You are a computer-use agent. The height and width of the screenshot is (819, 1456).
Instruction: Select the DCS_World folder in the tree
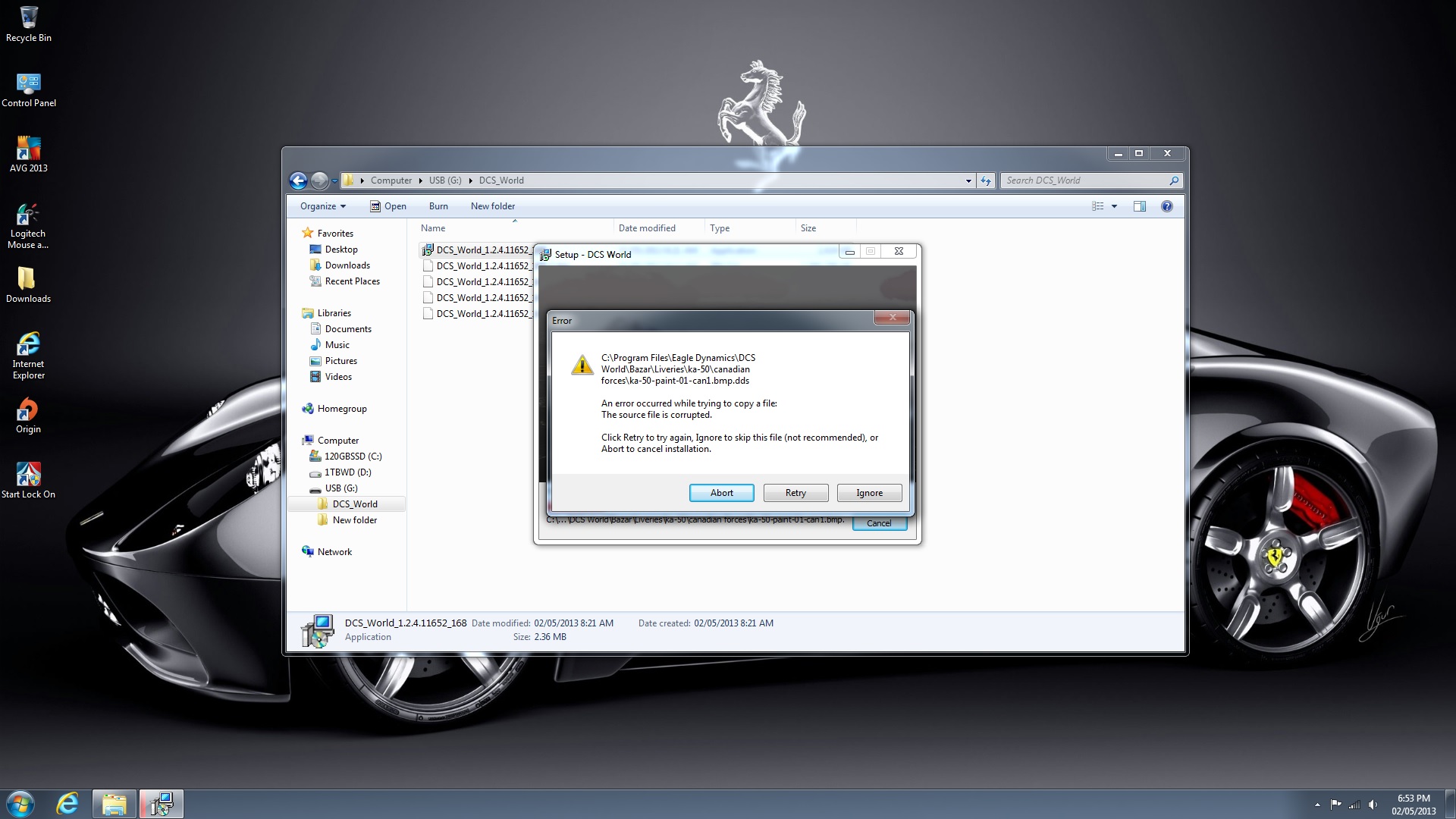point(347,504)
